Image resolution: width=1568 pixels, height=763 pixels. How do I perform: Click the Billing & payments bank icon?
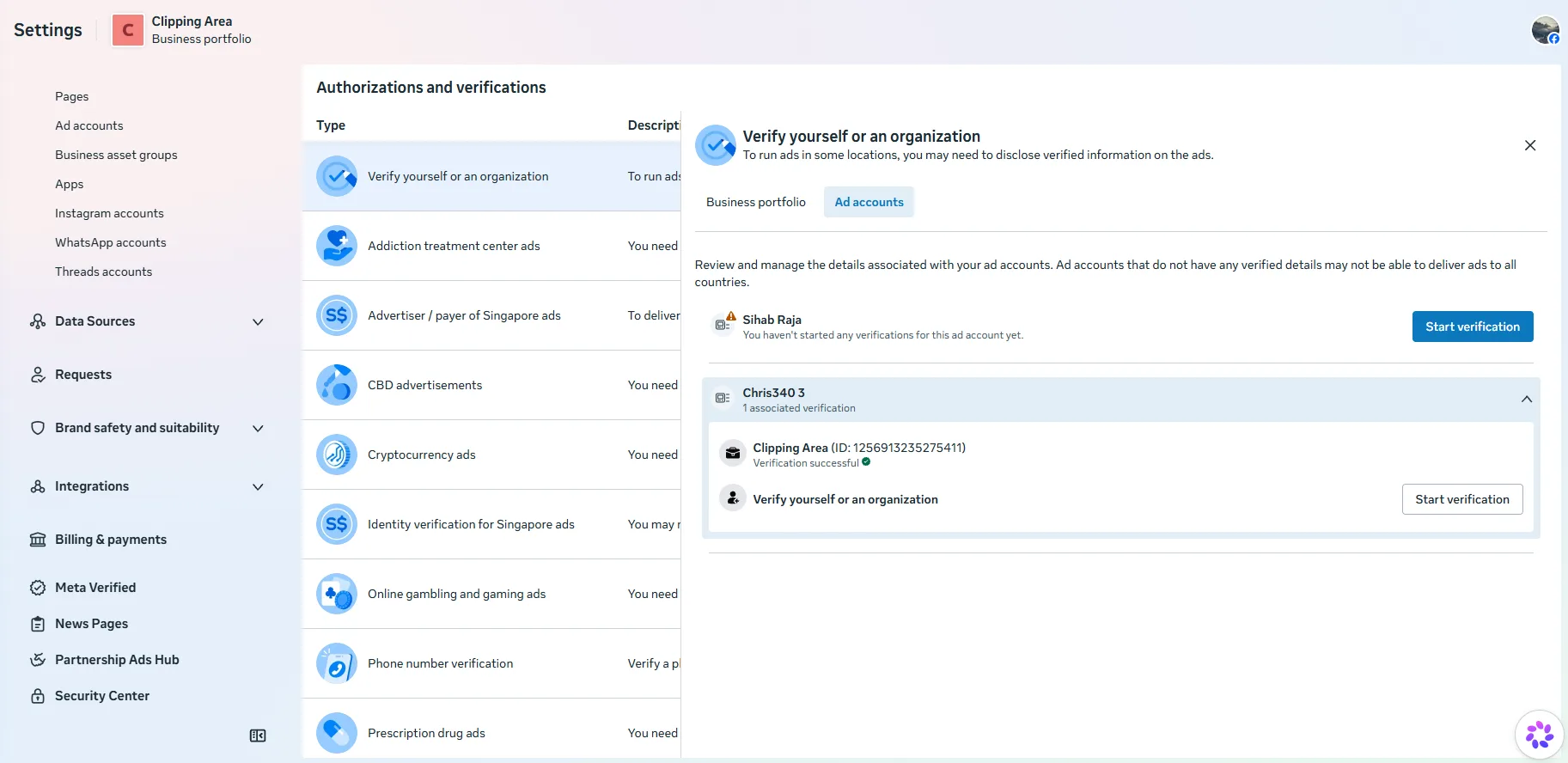click(38, 540)
